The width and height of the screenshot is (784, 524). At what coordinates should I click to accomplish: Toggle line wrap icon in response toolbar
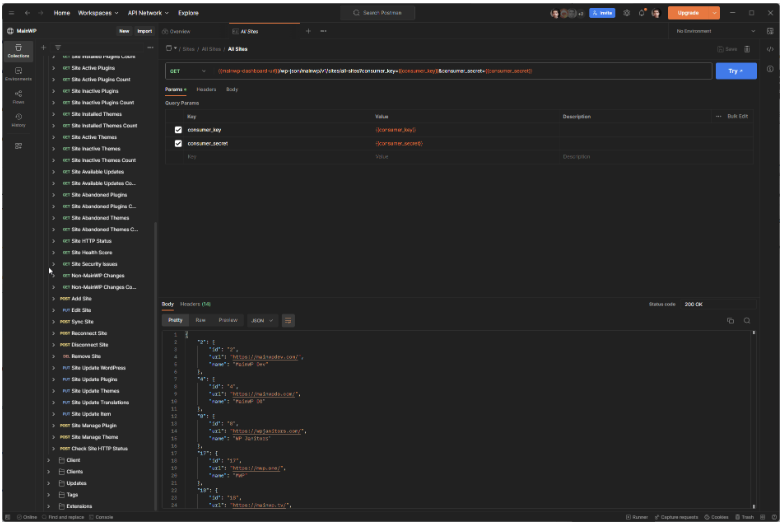(288, 320)
